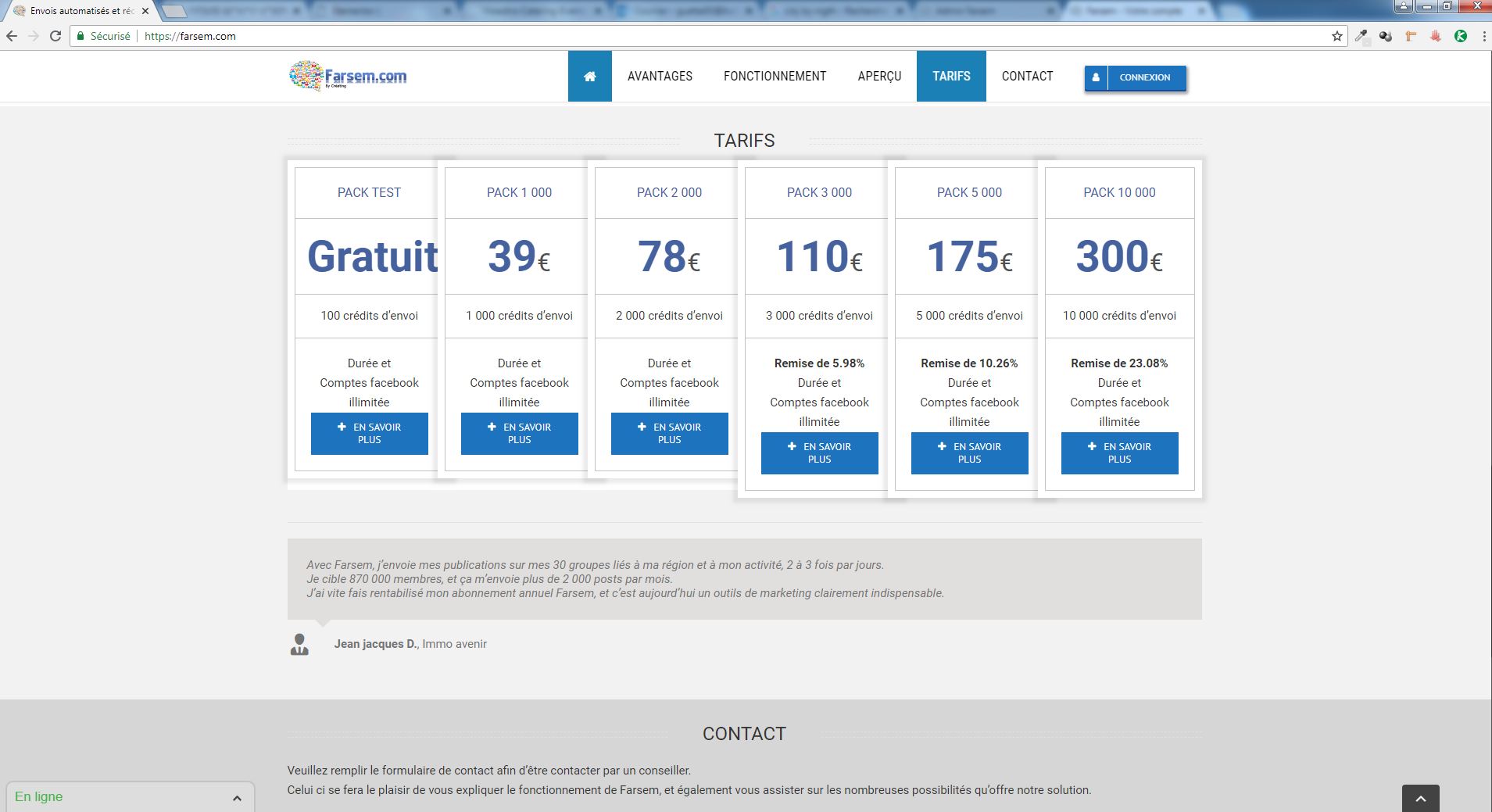Image resolution: width=1492 pixels, height=812 pixels.
Task: Click the CONNEXION login button
Action: point(1135,77)
